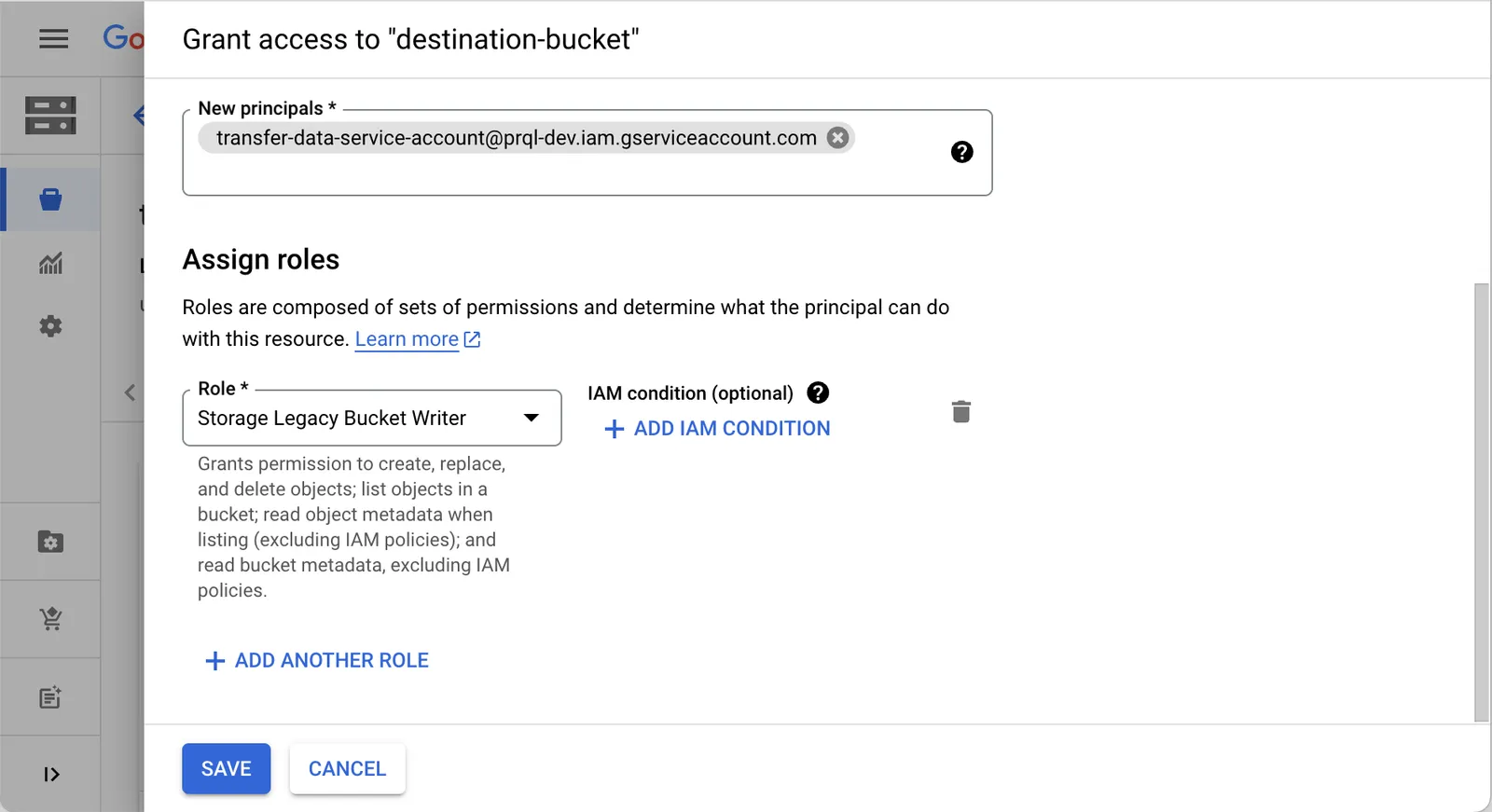Collapse panel using left chevron
The width and height of the screenshot is (1492, 812).
coord(130,392)
